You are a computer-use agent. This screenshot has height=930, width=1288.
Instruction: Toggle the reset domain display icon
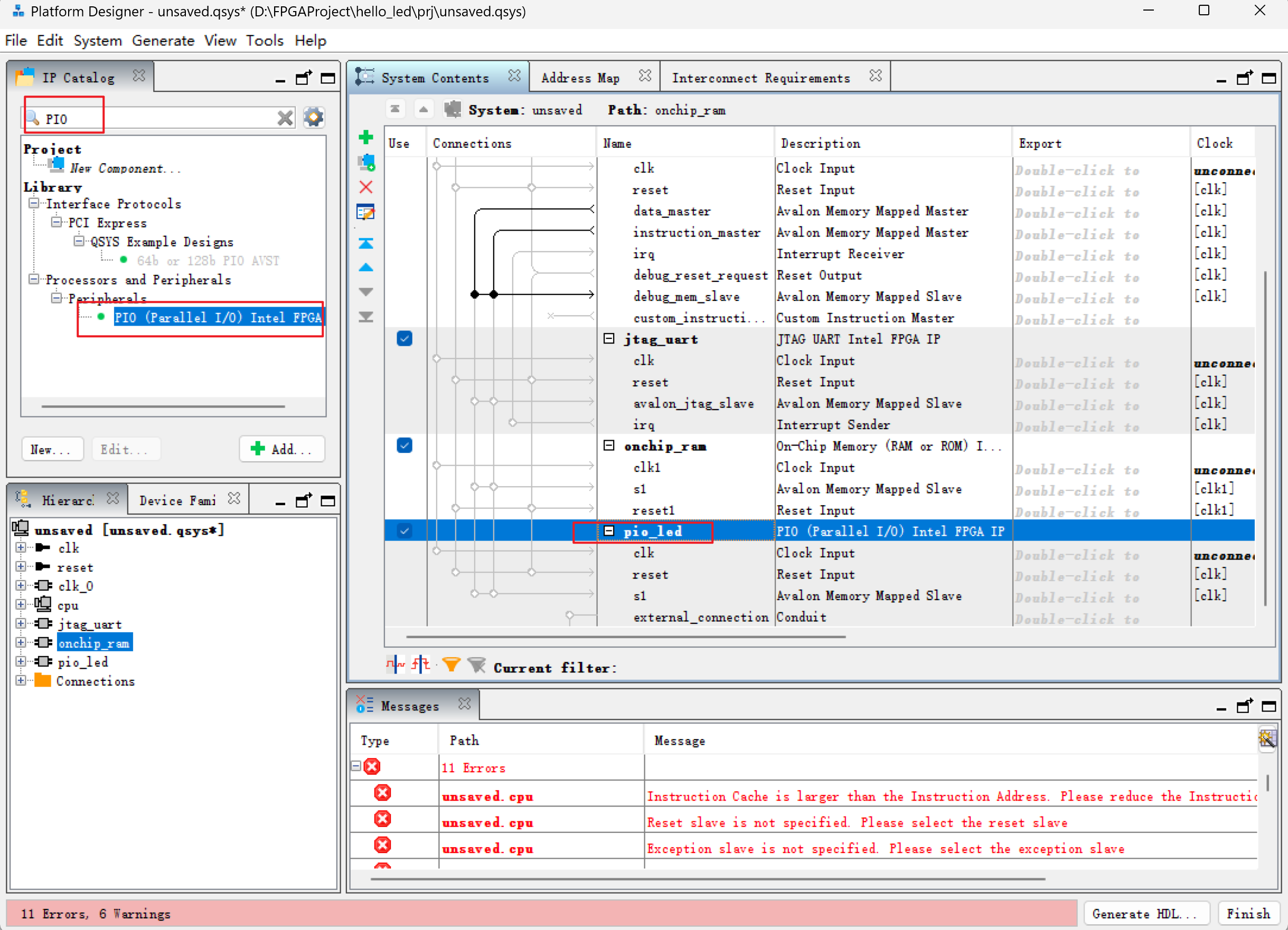[x=421, y=665]
